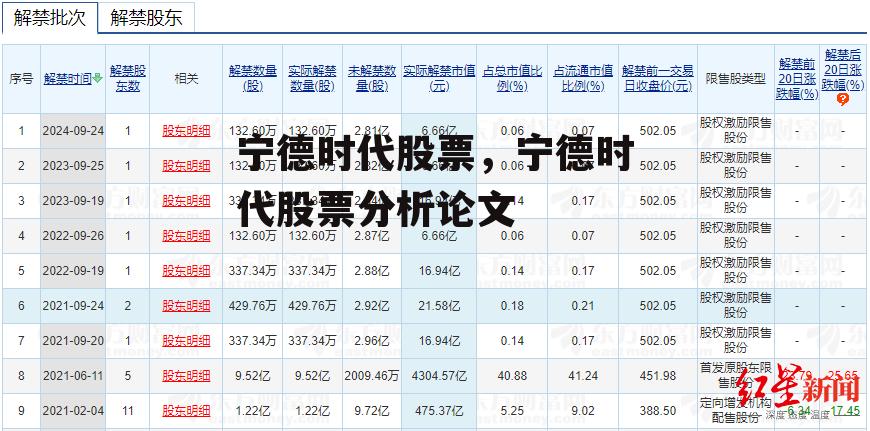
Task: Click the 40.88 total market ratio cell
Action: point(512,376)
